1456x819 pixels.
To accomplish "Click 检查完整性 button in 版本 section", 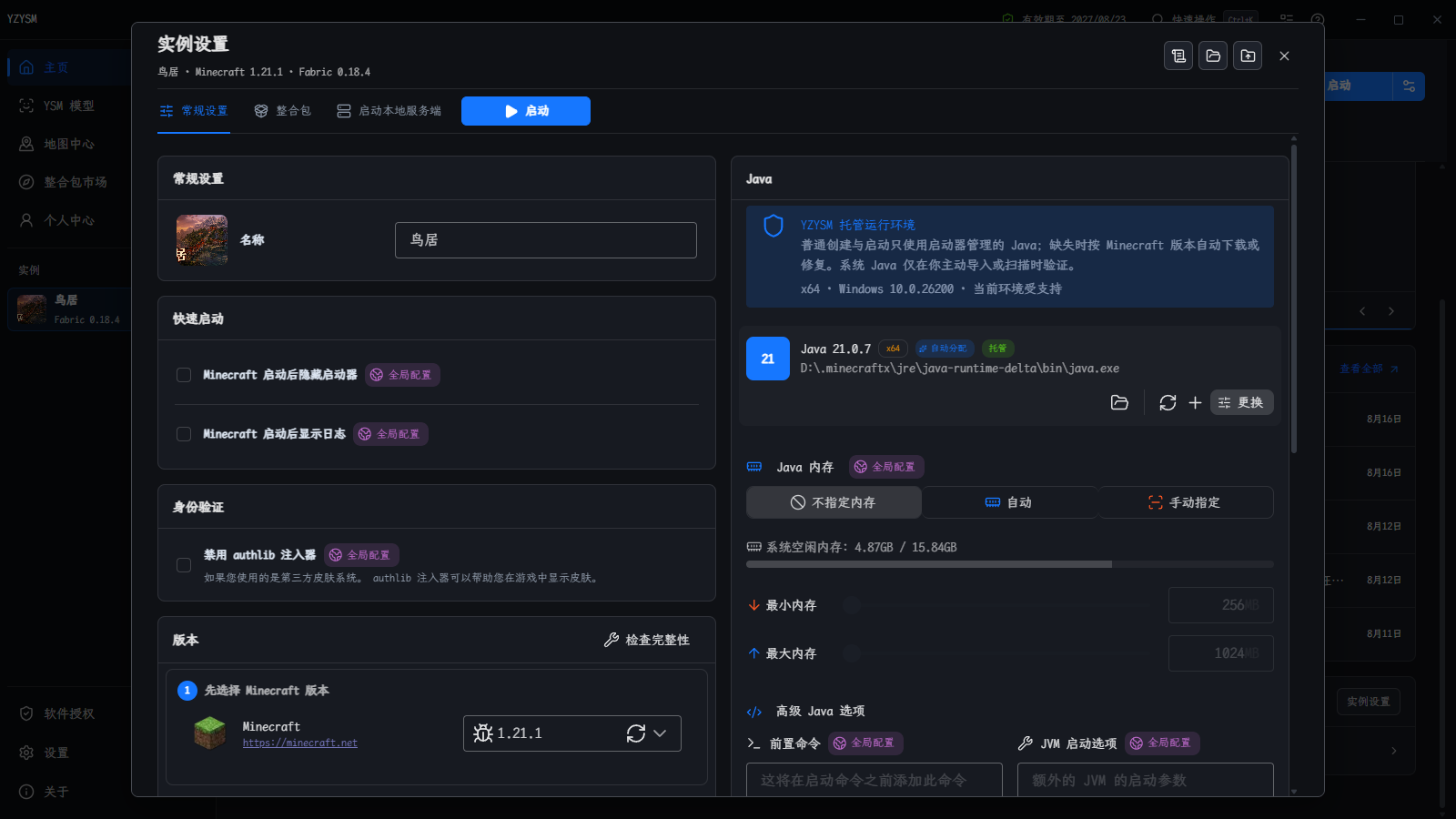I will (x=647, y=641).
